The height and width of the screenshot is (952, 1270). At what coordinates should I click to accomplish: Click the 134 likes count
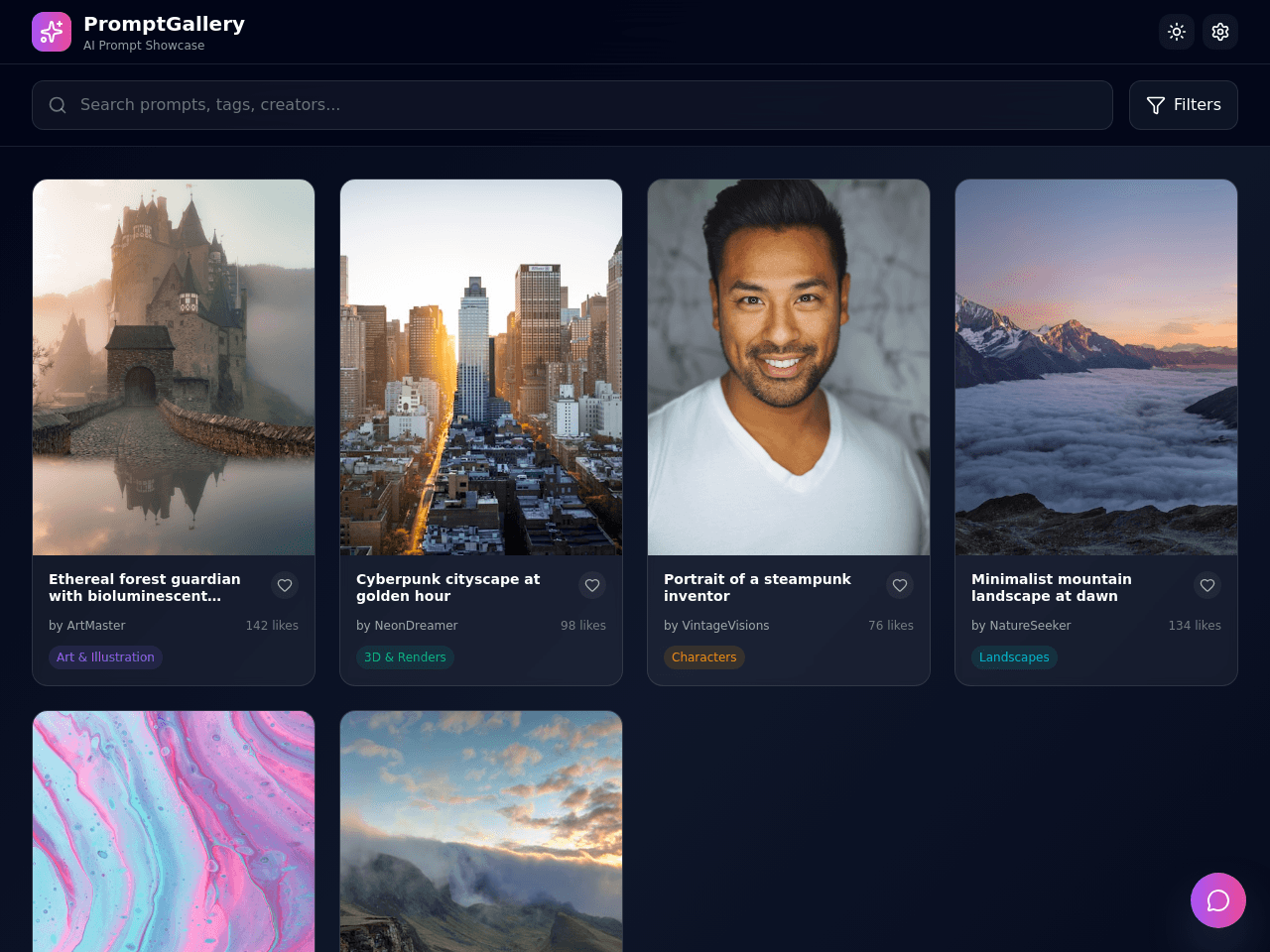1195,626
